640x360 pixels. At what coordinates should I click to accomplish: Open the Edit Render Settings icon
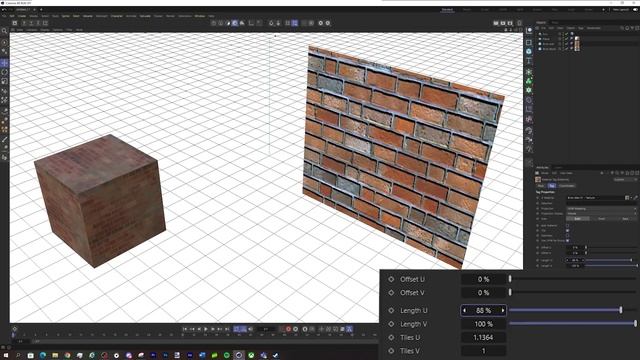(510, 23)
